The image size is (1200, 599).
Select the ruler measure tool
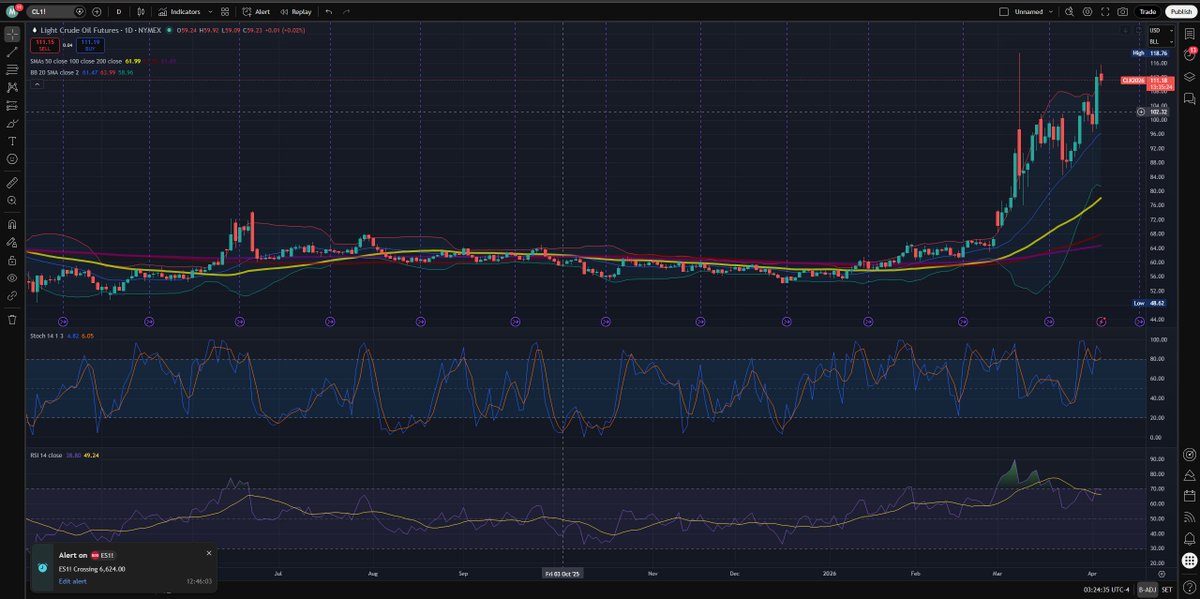pos(12,183)
